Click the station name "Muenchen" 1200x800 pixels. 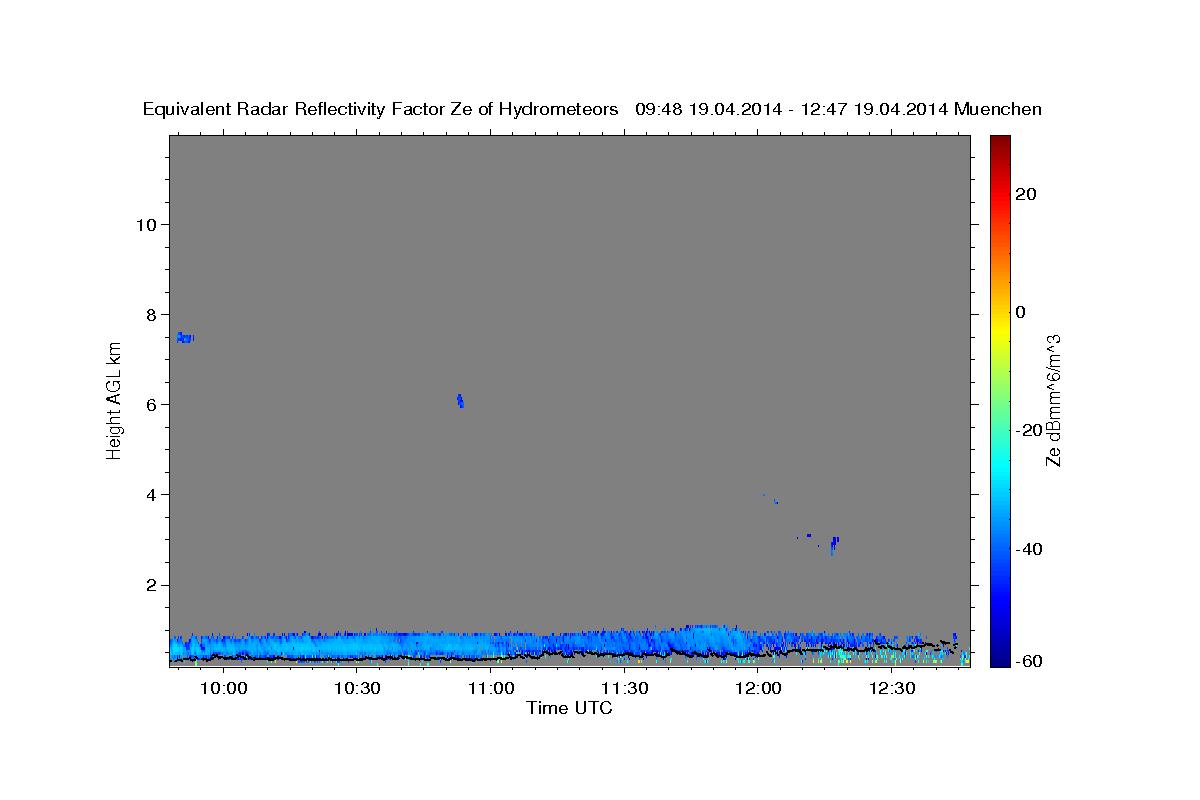coord(998,110)
